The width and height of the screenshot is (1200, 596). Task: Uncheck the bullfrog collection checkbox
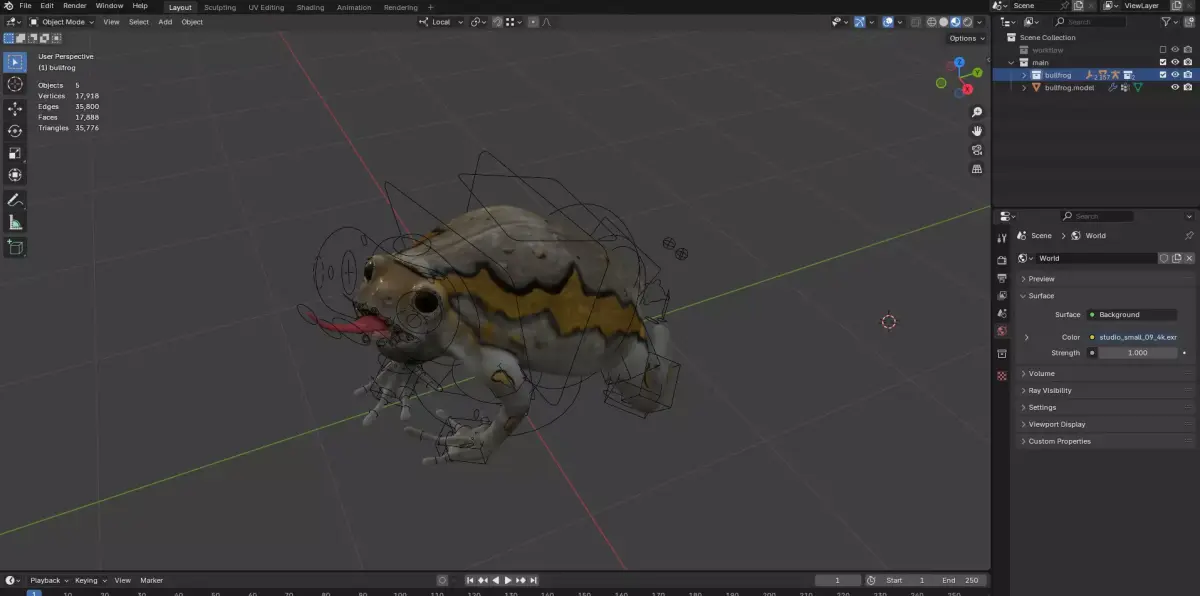[1162, 74]
